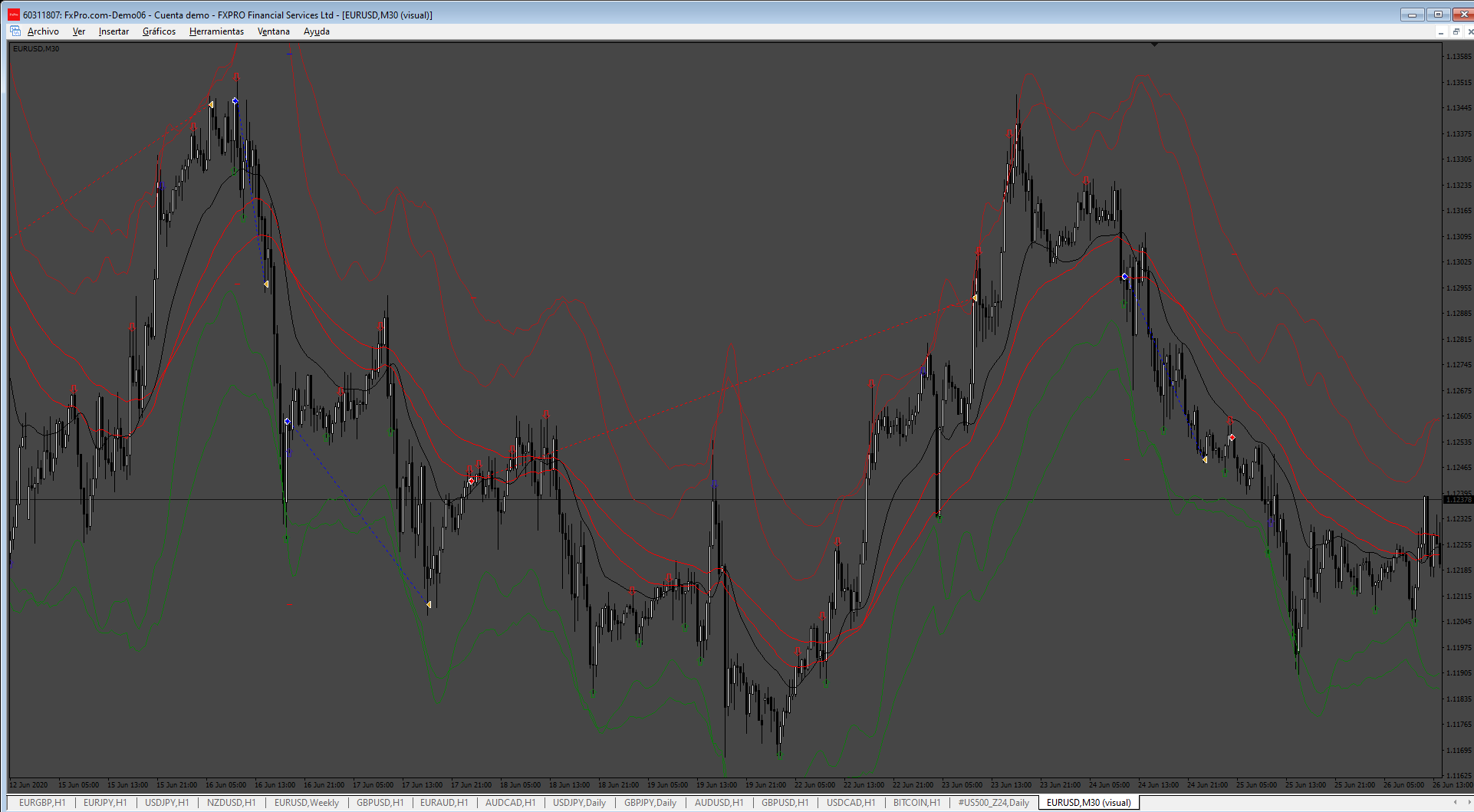This screenshot has height=812, width=1474.
Task: Restore down the inner chart window
Action: (1456, 31)
